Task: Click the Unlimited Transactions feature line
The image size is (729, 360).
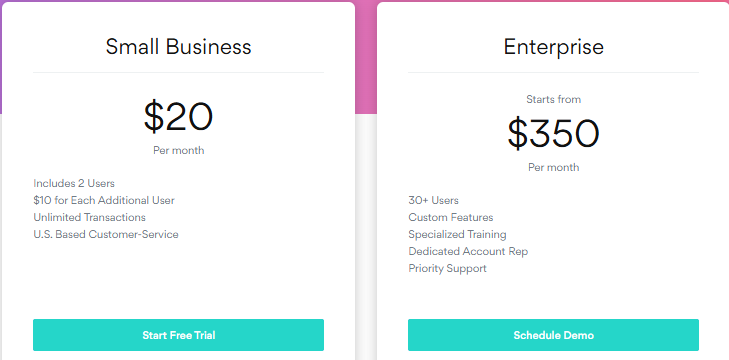Action: pyautogui.click(x=89, y=217)
